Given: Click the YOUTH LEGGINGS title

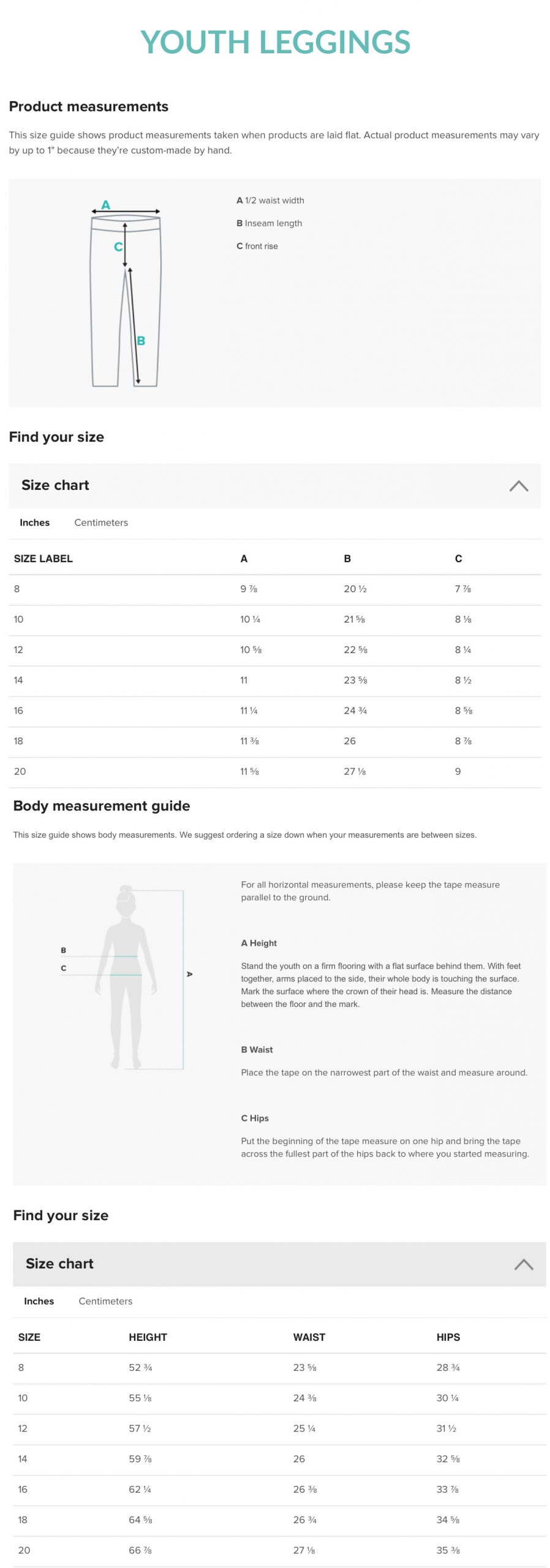Looking at the screenshot, I should click(x=275, y=42).
